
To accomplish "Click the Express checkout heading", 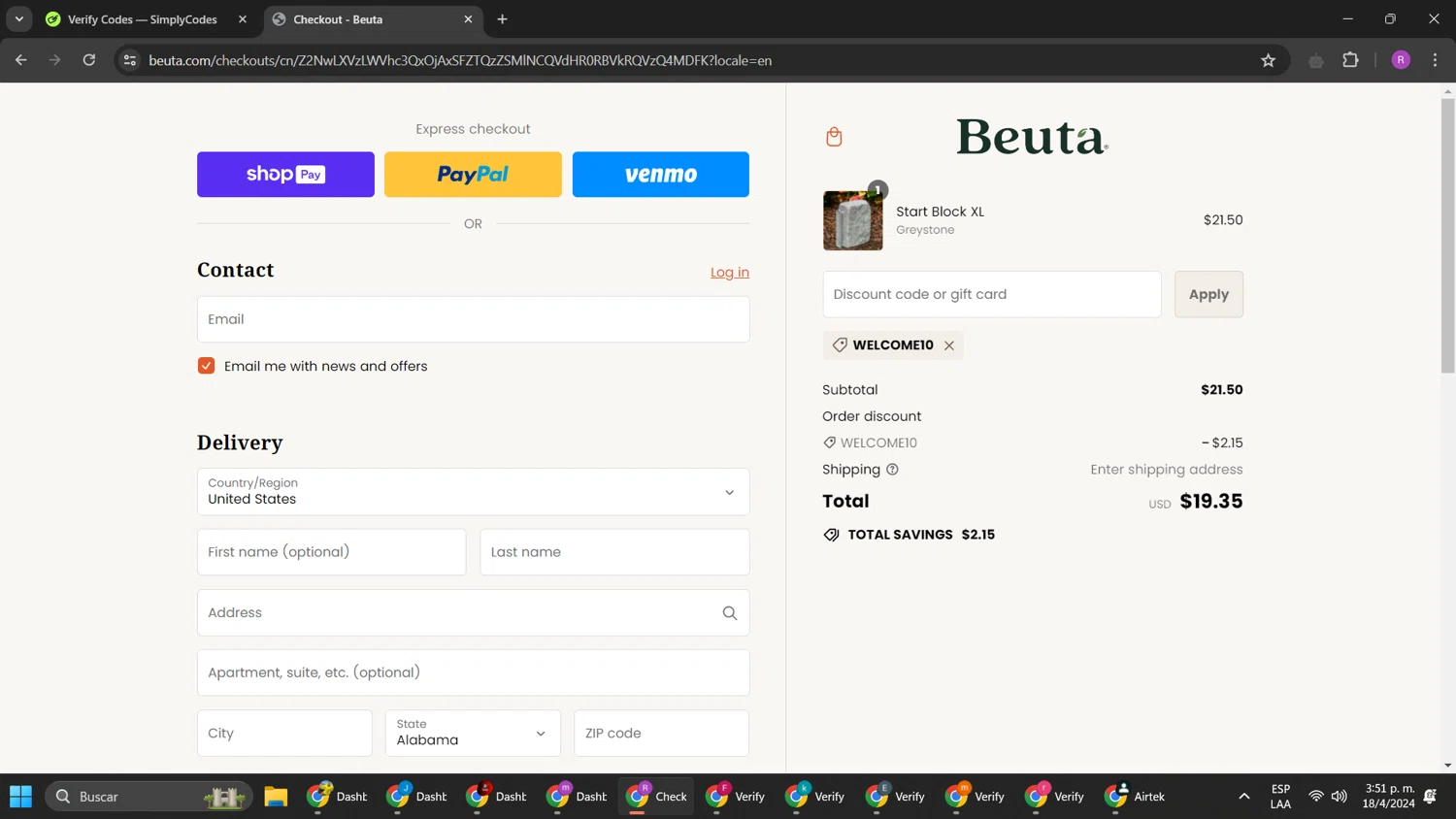I will pos(473,129).
